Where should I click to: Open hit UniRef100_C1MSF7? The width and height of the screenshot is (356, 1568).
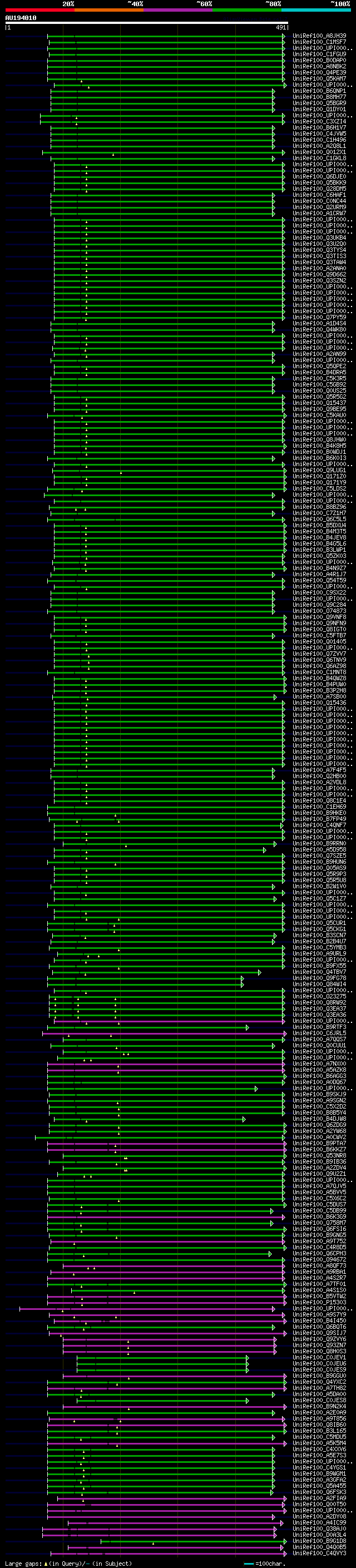tap(319, 42)
